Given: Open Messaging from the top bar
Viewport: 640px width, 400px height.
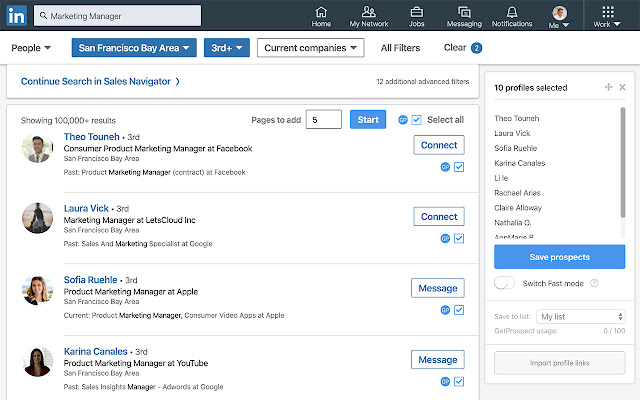Looking at the screenshot, I should 464,16.
